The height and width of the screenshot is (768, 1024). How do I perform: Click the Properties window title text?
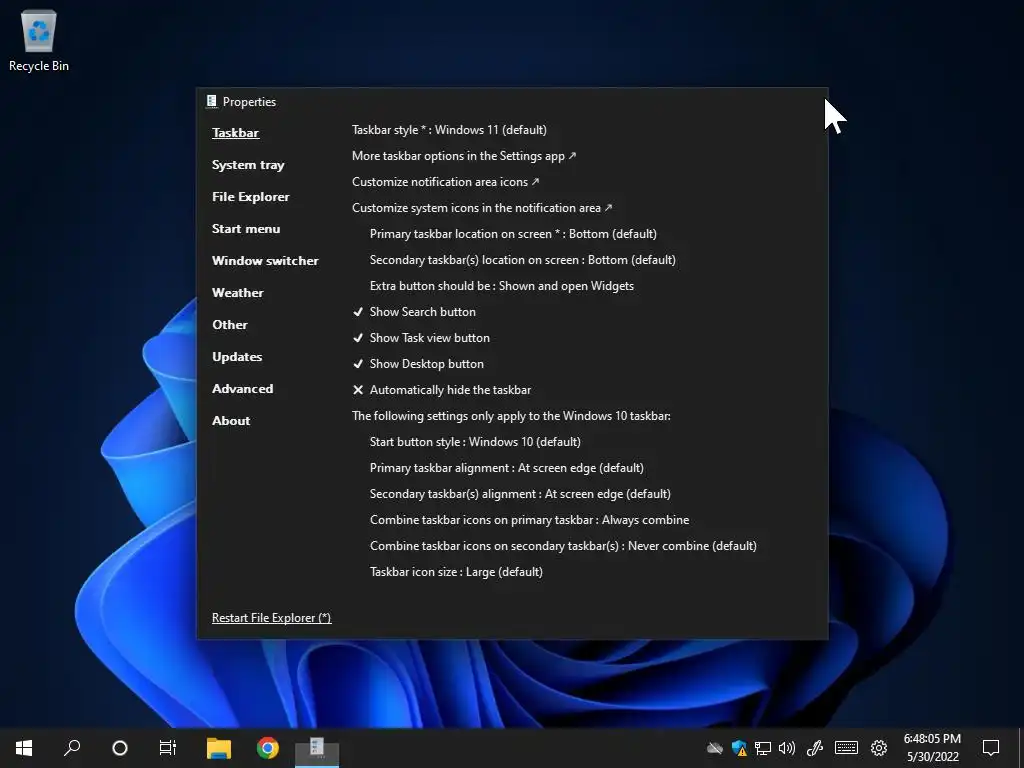(249, 102)
